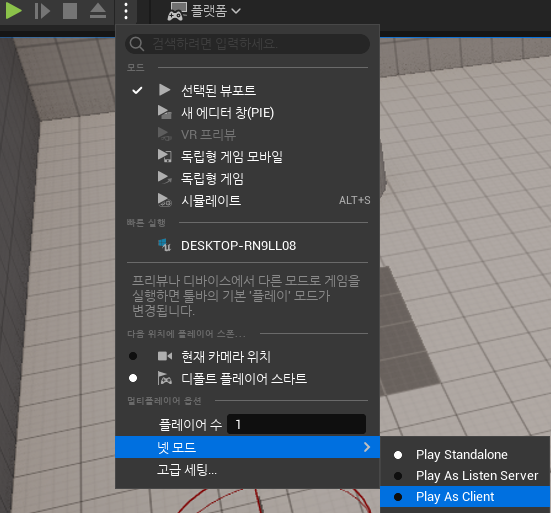
Task: Select 선택된 뷰포트 play mode
Action: pyautogui.click(x=247, y=91)
